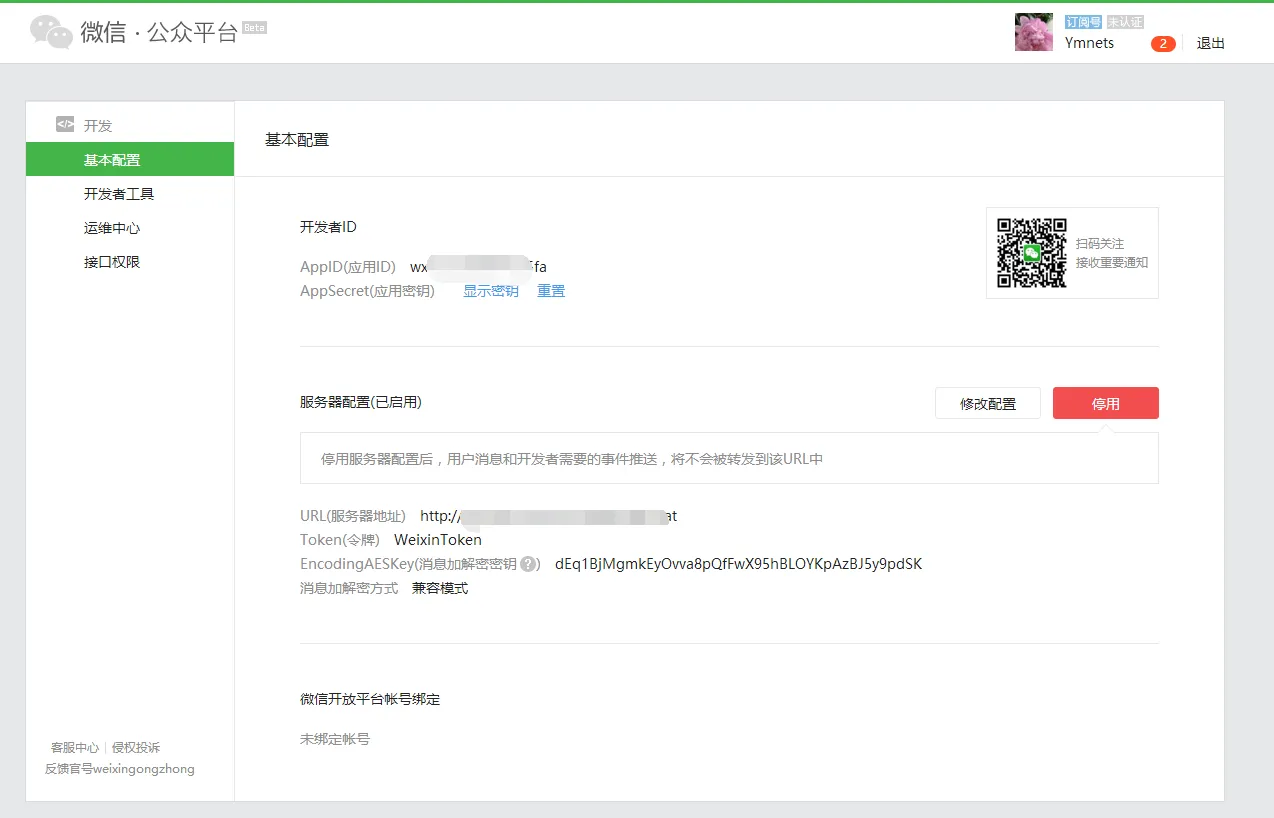Click 显示密钥 to reveal AppSecret
The image size is (1274, 818).
pyautogui.click(x=491, y=291)
